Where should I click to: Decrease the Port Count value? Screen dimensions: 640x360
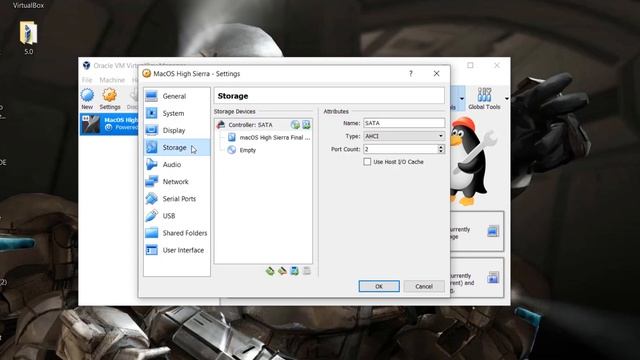pyautogui.click(x=441, y=151)
